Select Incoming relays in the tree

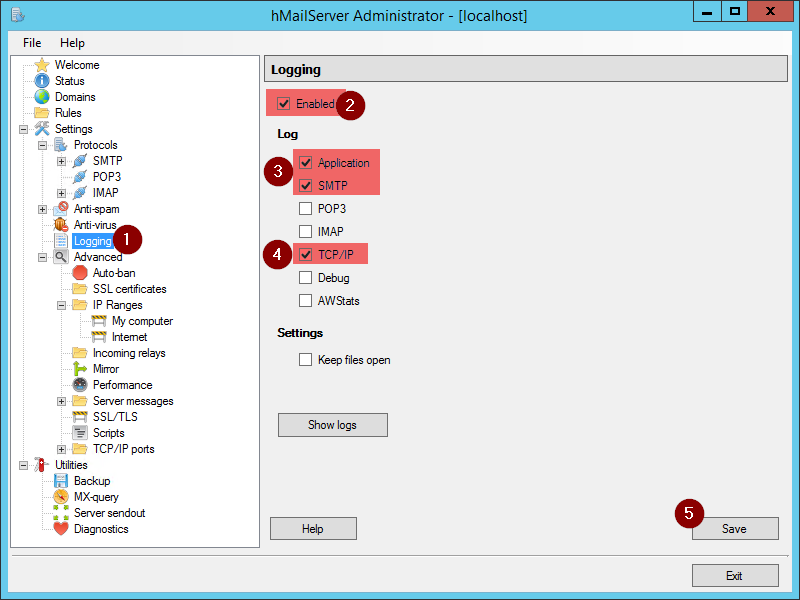coord(129,353)
